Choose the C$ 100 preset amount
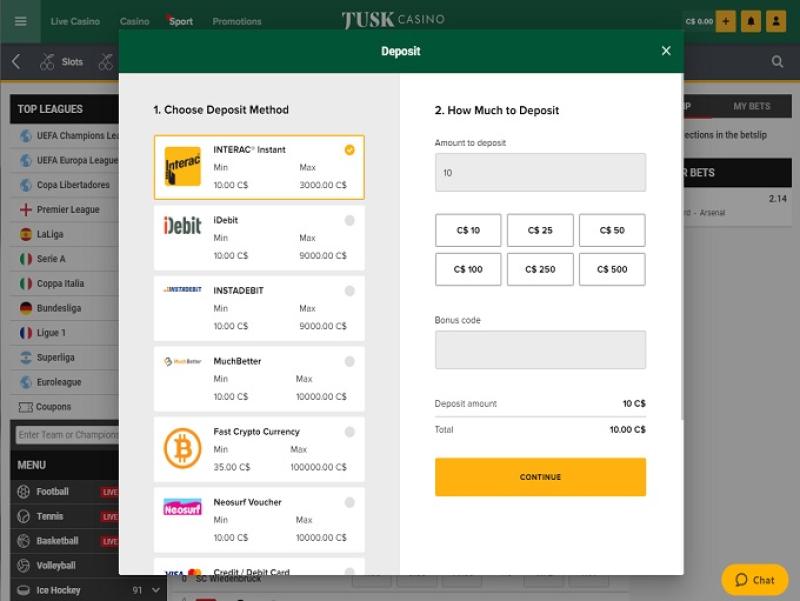The width and height of the screenshot is (800, 601). point(468,269)
